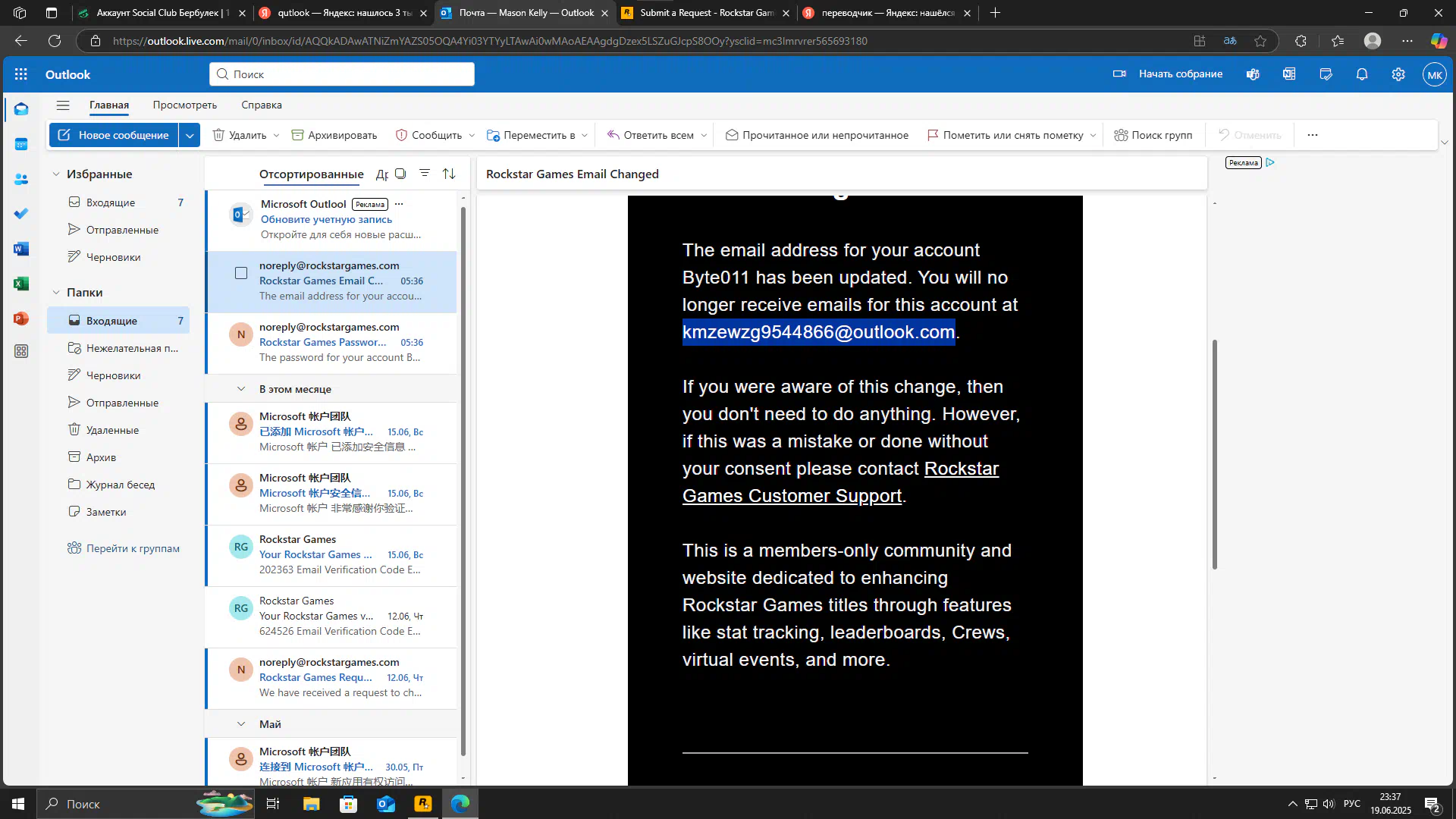Image resolution: width=1456 pixels, height=819 pixels.
Task: Collapse the Папки section
Action: pos(56,293)
